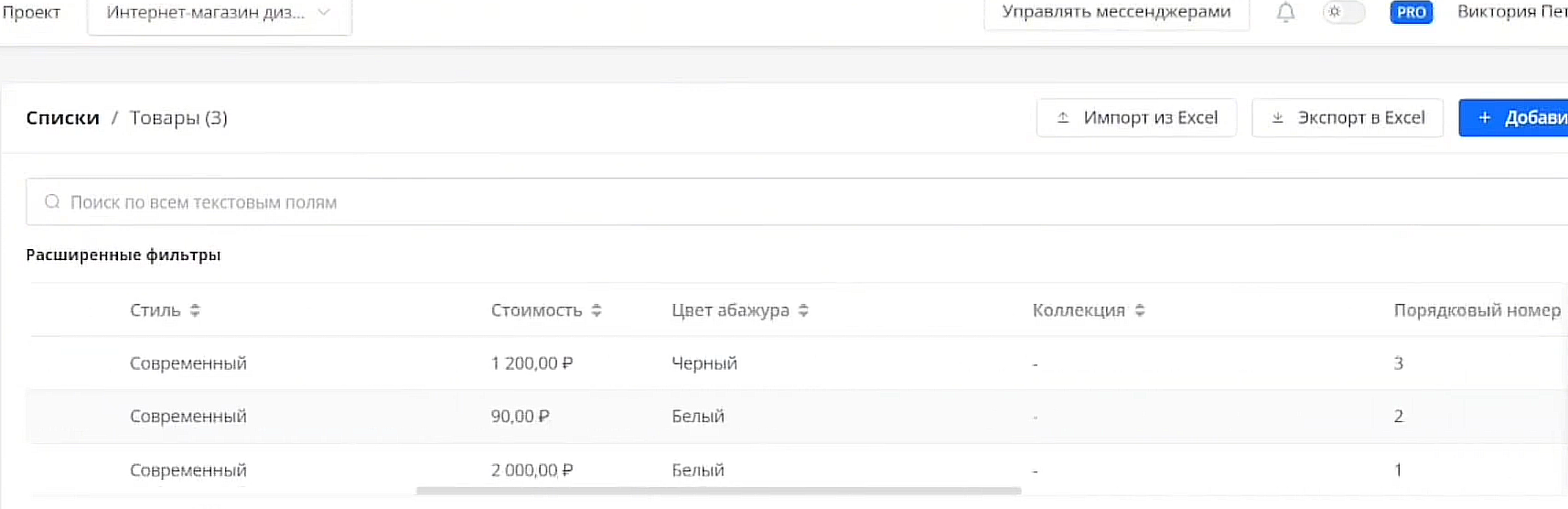Go to the Списки breadcrumb

tap(62, 118)
